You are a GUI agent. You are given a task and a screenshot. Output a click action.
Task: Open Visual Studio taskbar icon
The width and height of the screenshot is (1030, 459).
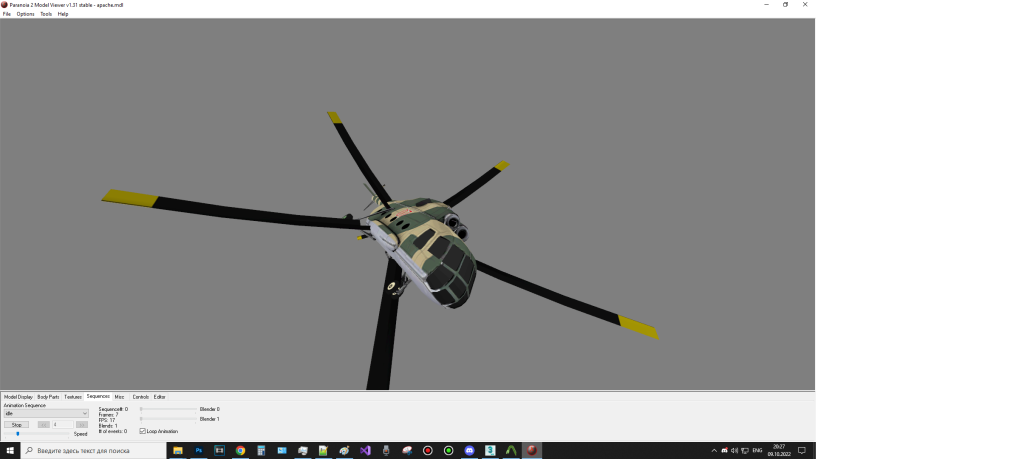(365, 451)
